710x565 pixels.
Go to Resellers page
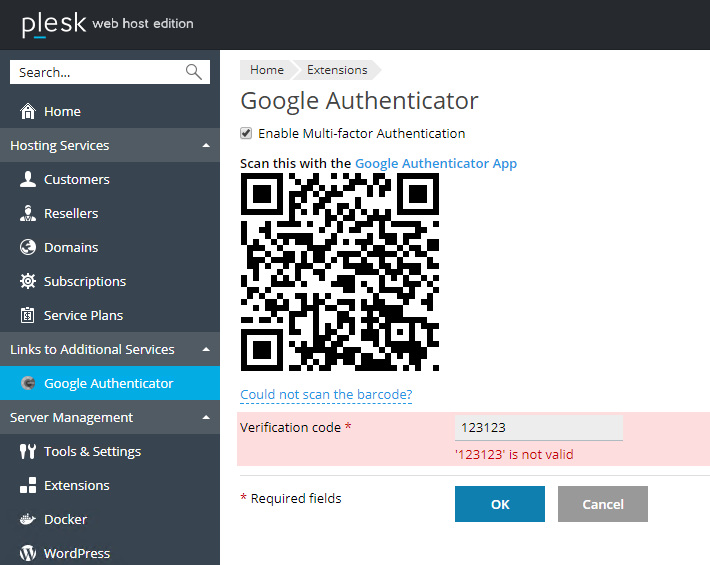110,213
